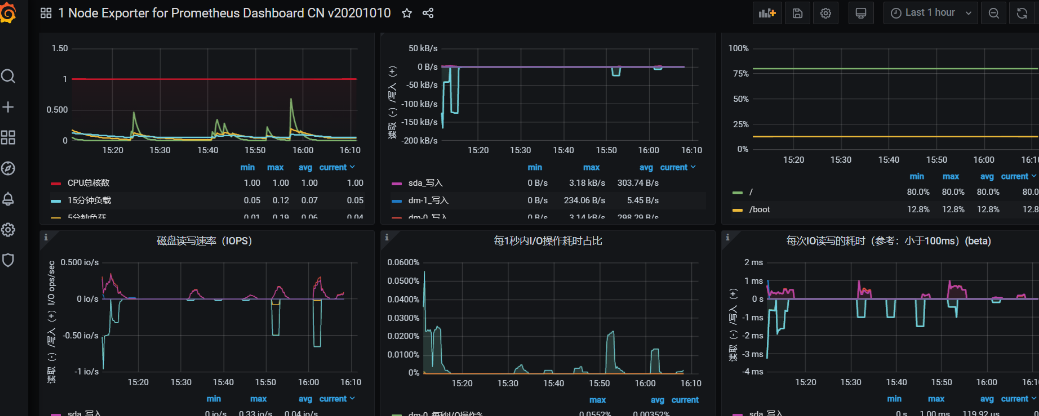Viewport: 1039px width, 416px height.
Task: Toggle the 'CPU总核数' series in legend
Action: 90,183
